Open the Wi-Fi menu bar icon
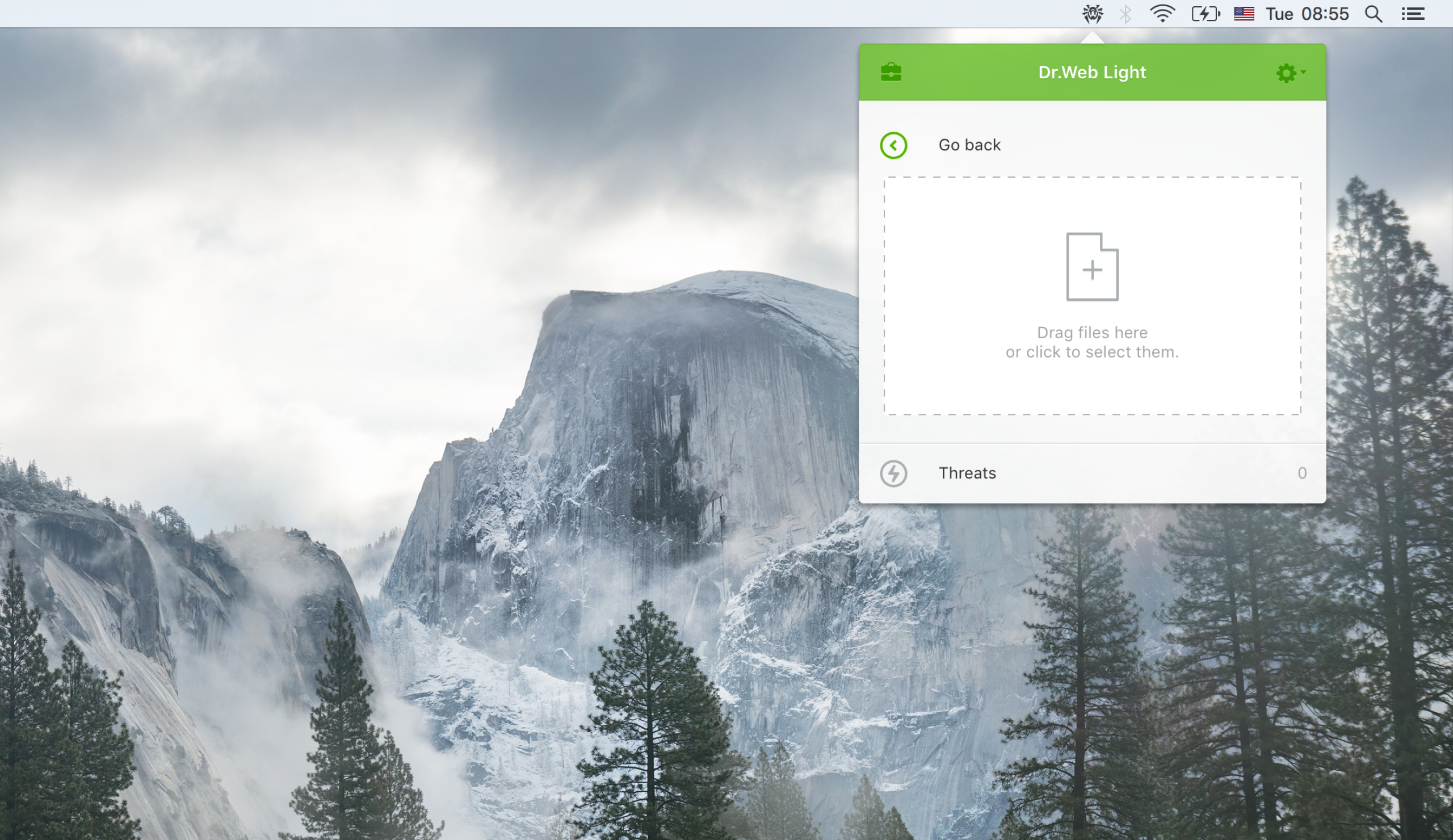Image resolution: width=1453 pixels, height=840 pixels. coord(1162,14)
